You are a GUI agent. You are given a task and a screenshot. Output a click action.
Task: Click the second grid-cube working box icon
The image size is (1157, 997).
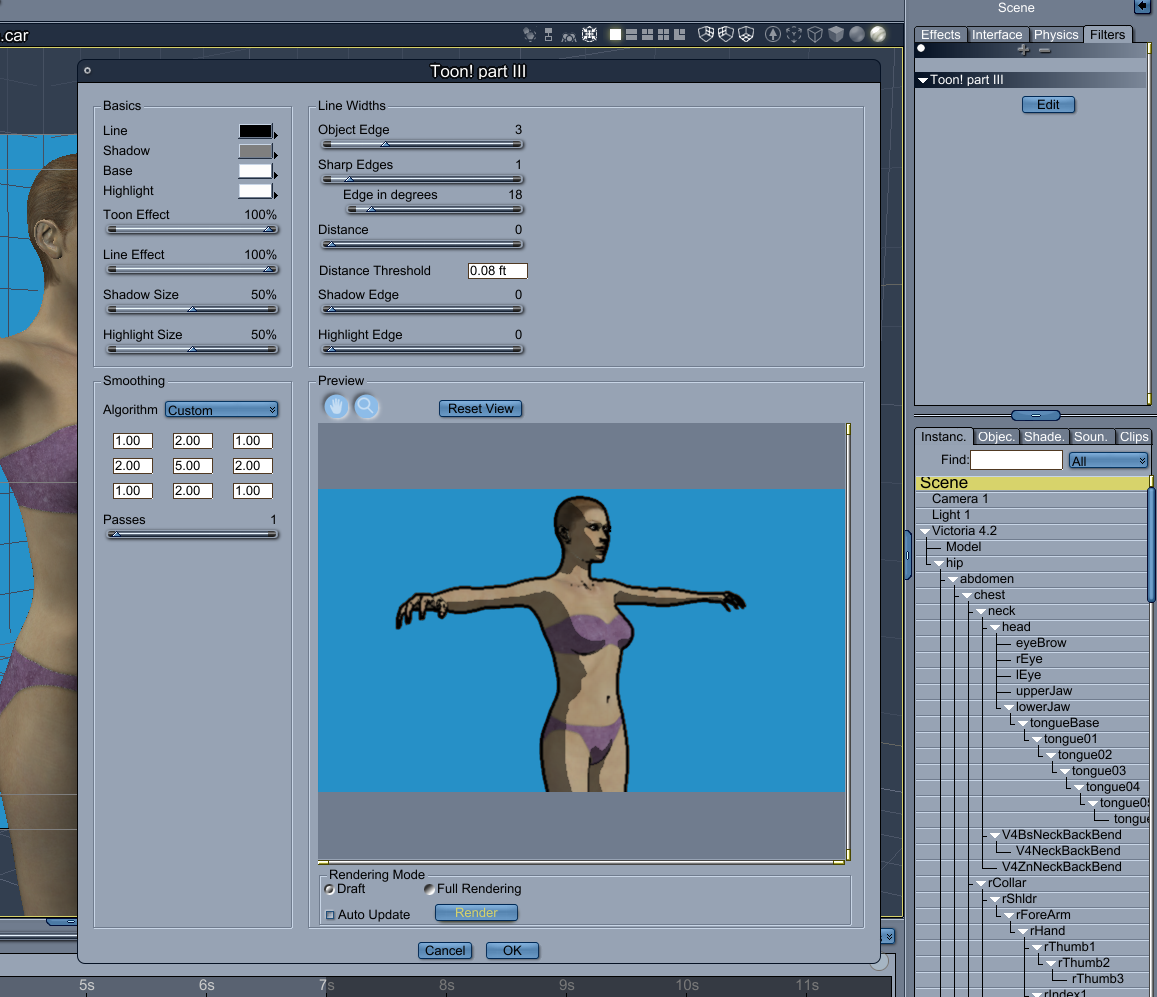tap(726, 34)
